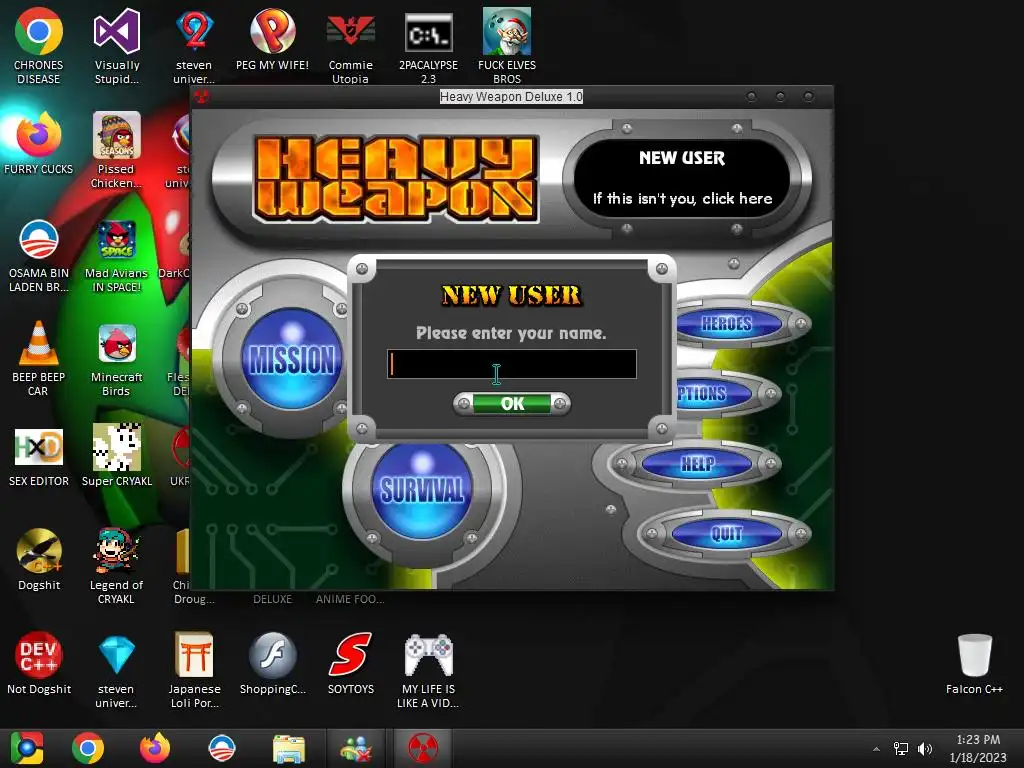Image resolution: width=1024 pixels, height=768 pixels.
Task: Click the network tray icon
Action: [901, 749]
